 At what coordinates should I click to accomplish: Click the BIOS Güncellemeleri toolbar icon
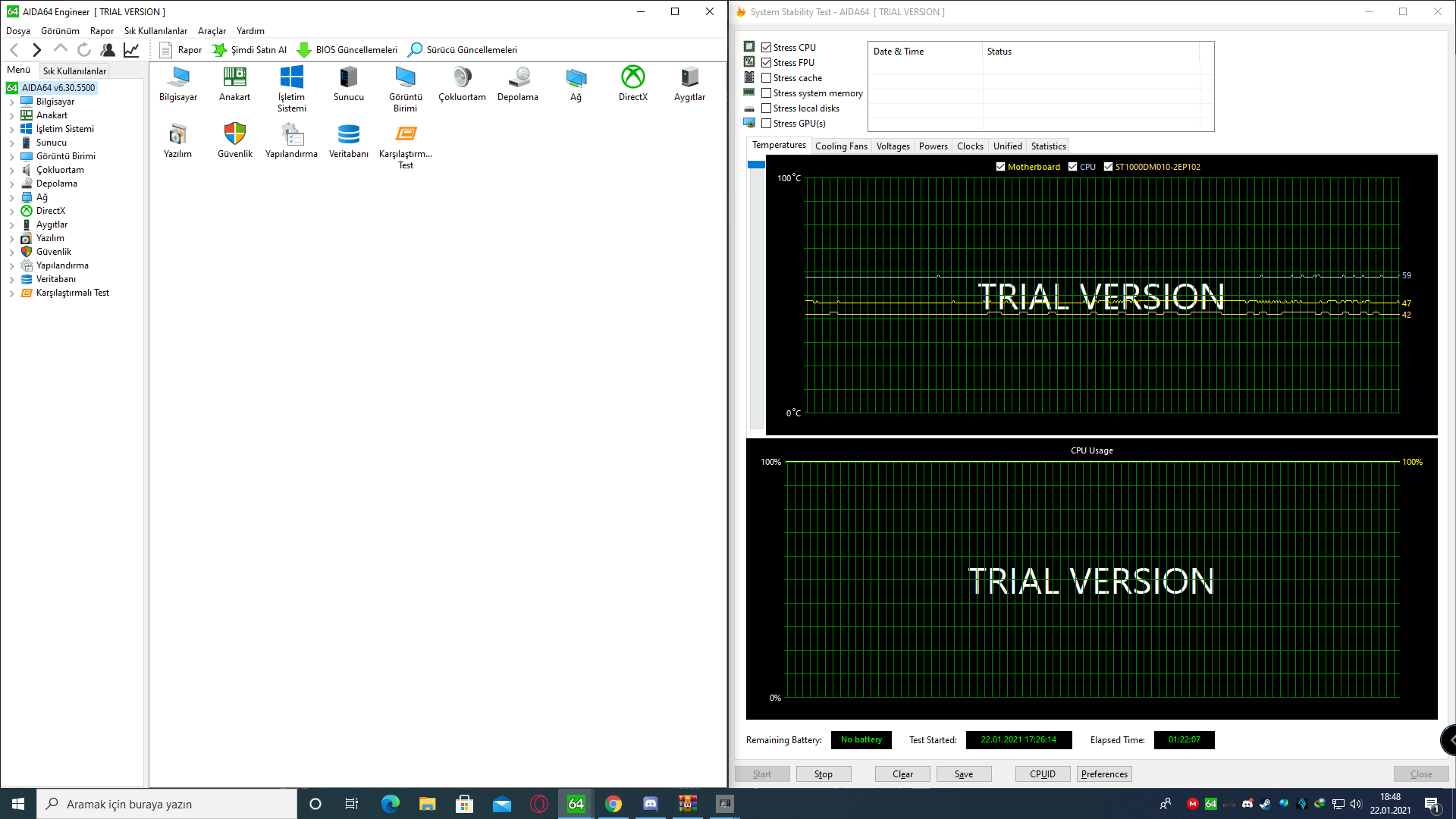pyautogui.click(x=304, y=50)
